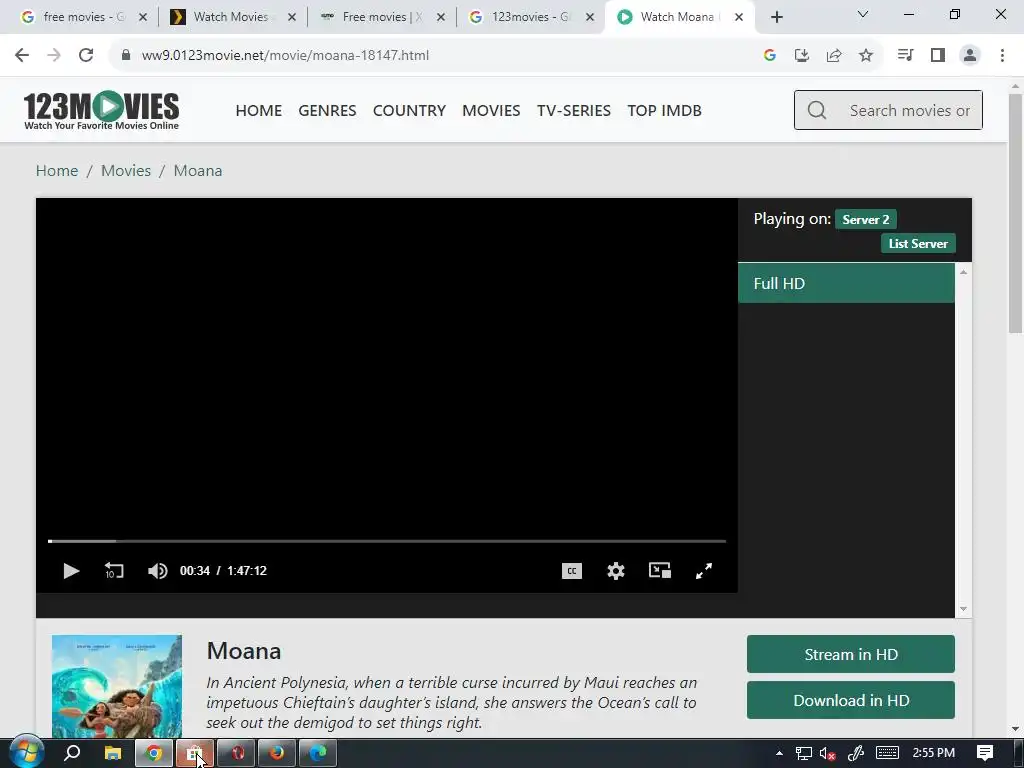Reload the current page
Viewport: 1024px width, 768px height.
click(x=86, y=56)
